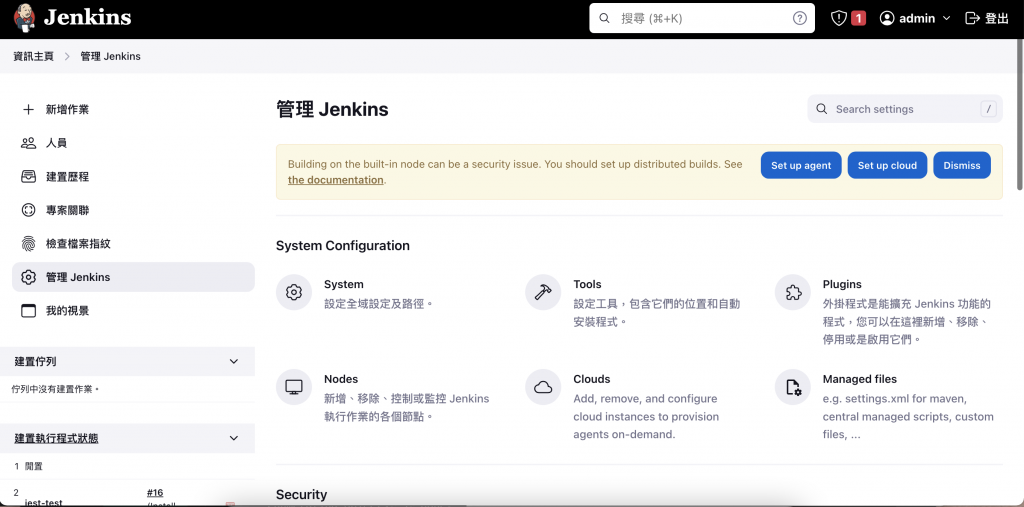Click the icon beside 專案關聯
Image resolution: width=1024 pixels, height=507 pixels.
pyautogui.click(x=28, y=210)
